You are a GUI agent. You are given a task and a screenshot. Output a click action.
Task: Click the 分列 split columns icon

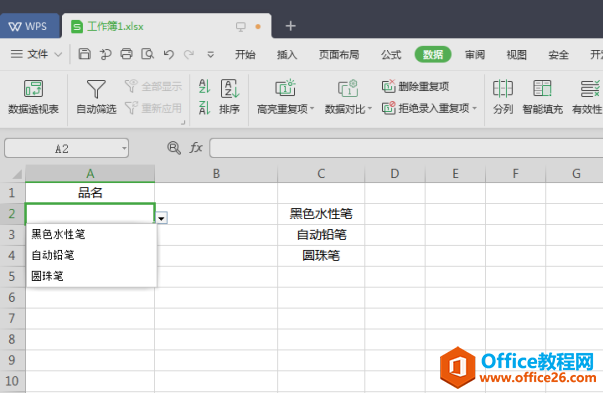503,88
